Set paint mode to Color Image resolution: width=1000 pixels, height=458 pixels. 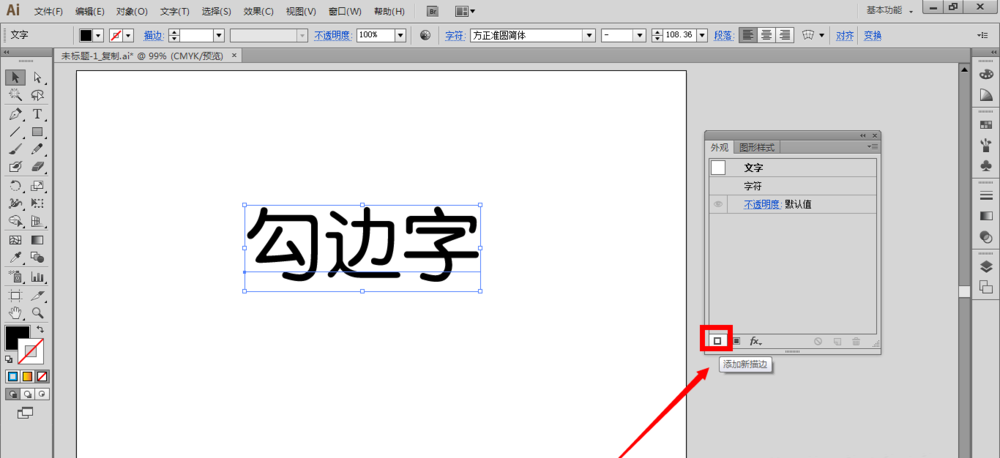(12, 376)
